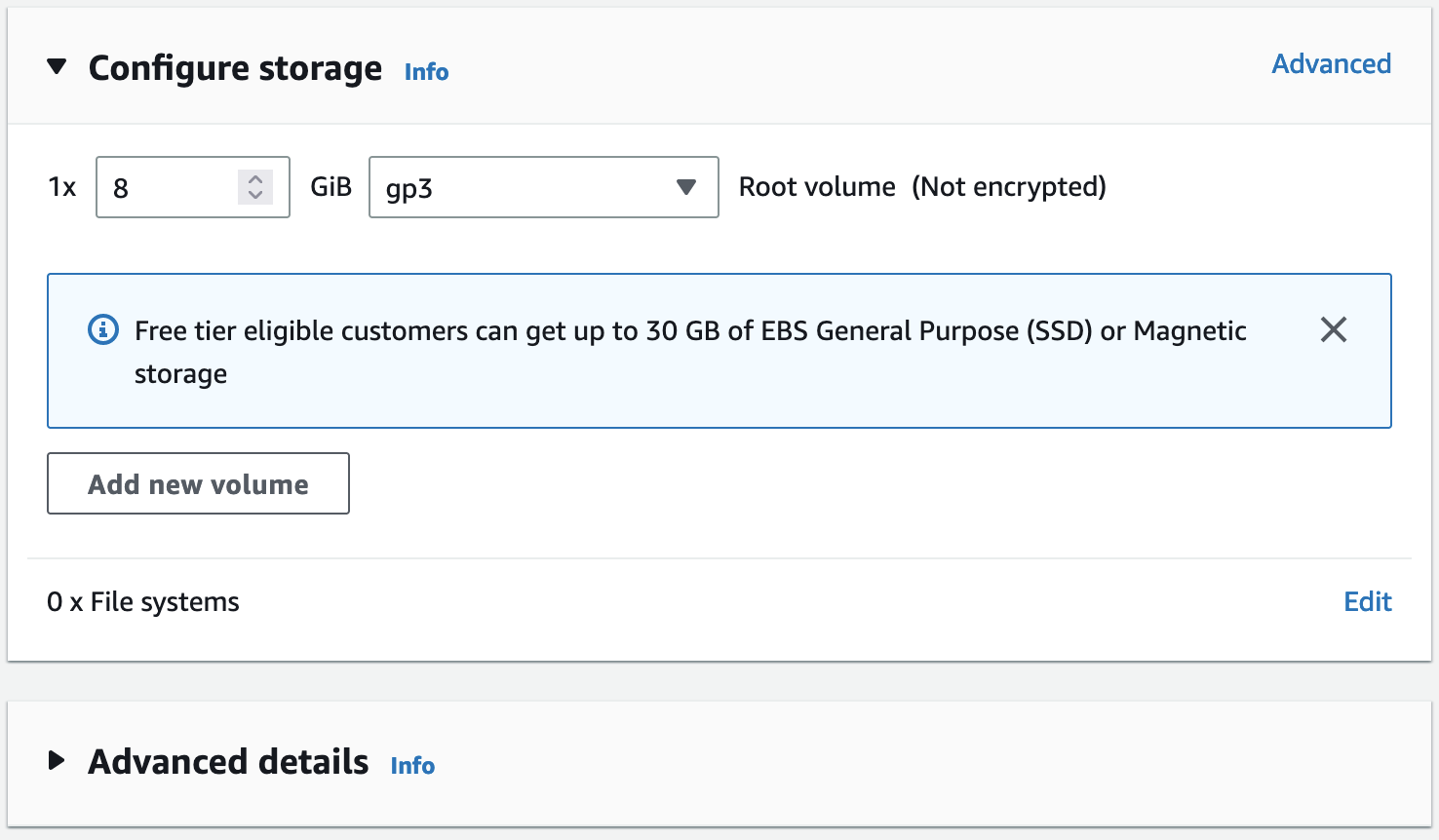Open Info link beside Advanced details
Viewport: 1439px width, 840px height.
coord(412,766)
